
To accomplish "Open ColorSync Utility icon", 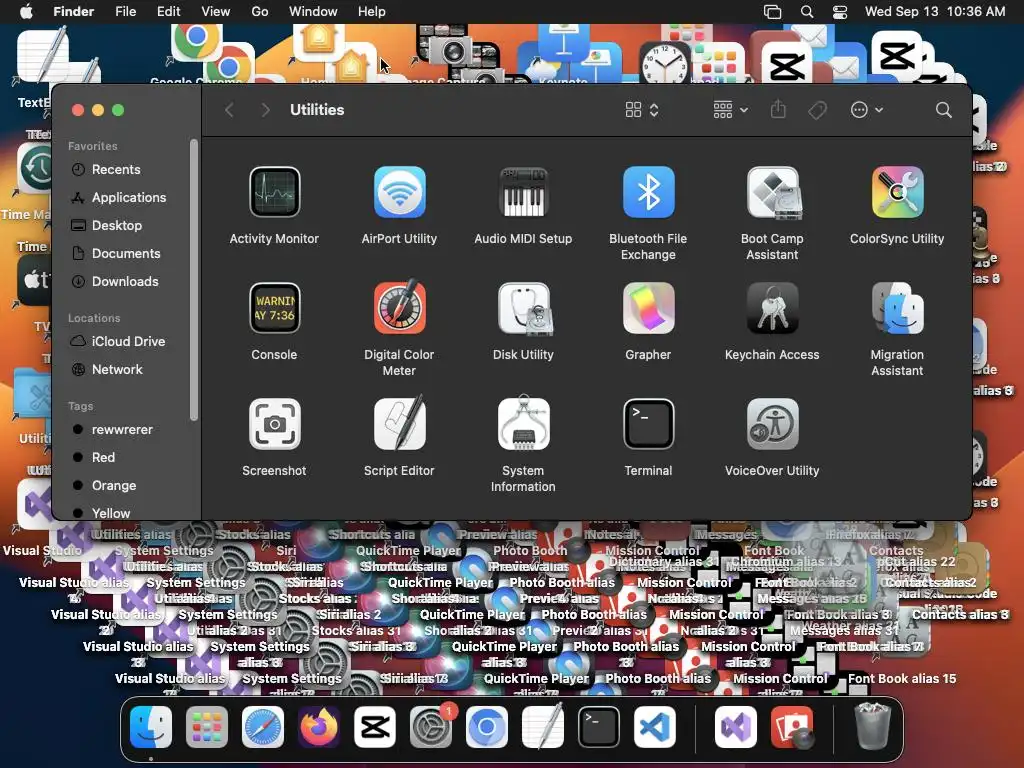I will point(897,192).
